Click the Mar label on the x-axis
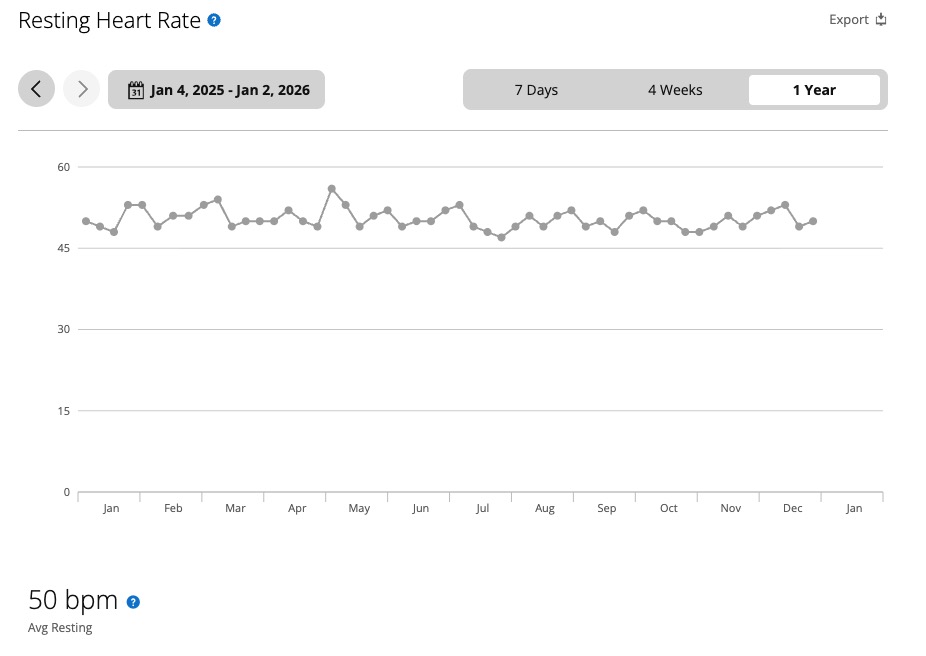Screen dimensions: 926x656 [x=235, y=508]
